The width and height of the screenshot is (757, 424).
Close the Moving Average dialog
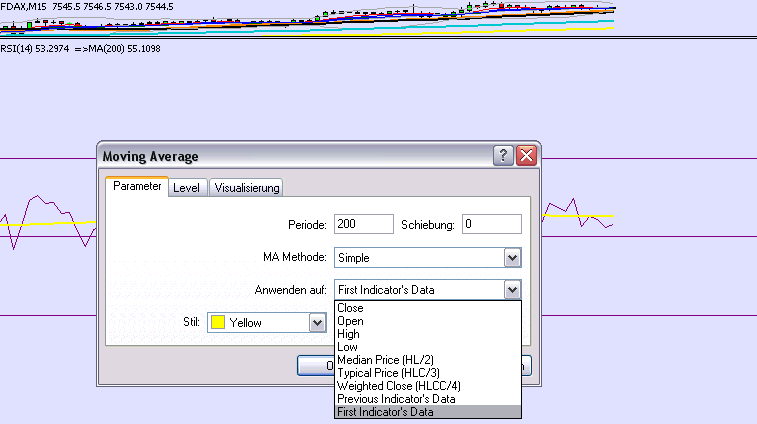(x=526, y=156)
